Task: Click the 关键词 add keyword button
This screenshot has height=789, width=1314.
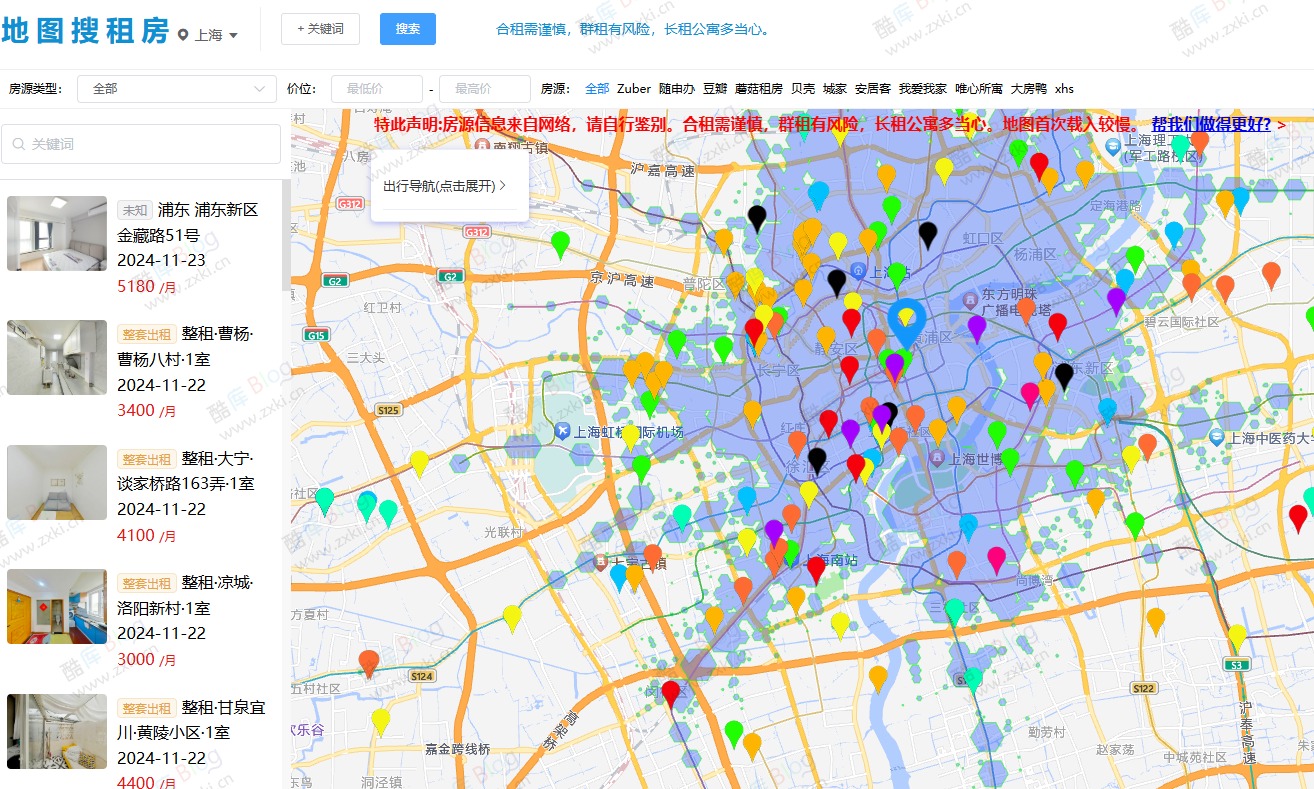Action: (x=322, y=29)
